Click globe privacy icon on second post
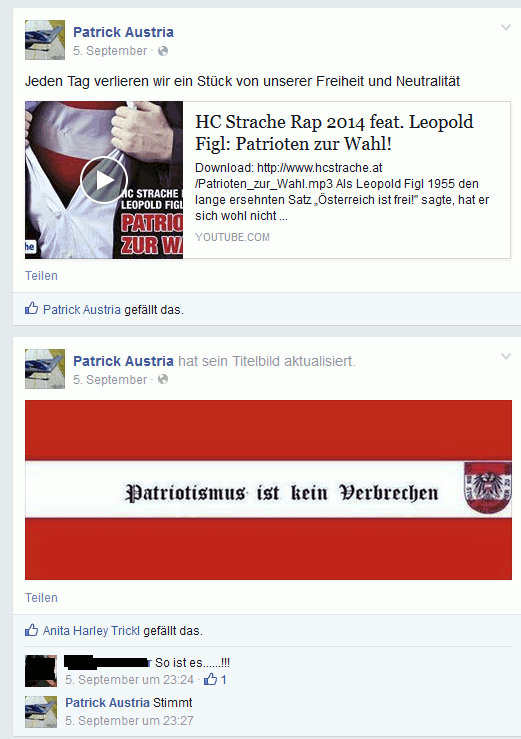The image size is (521, 739). point(163,379)
